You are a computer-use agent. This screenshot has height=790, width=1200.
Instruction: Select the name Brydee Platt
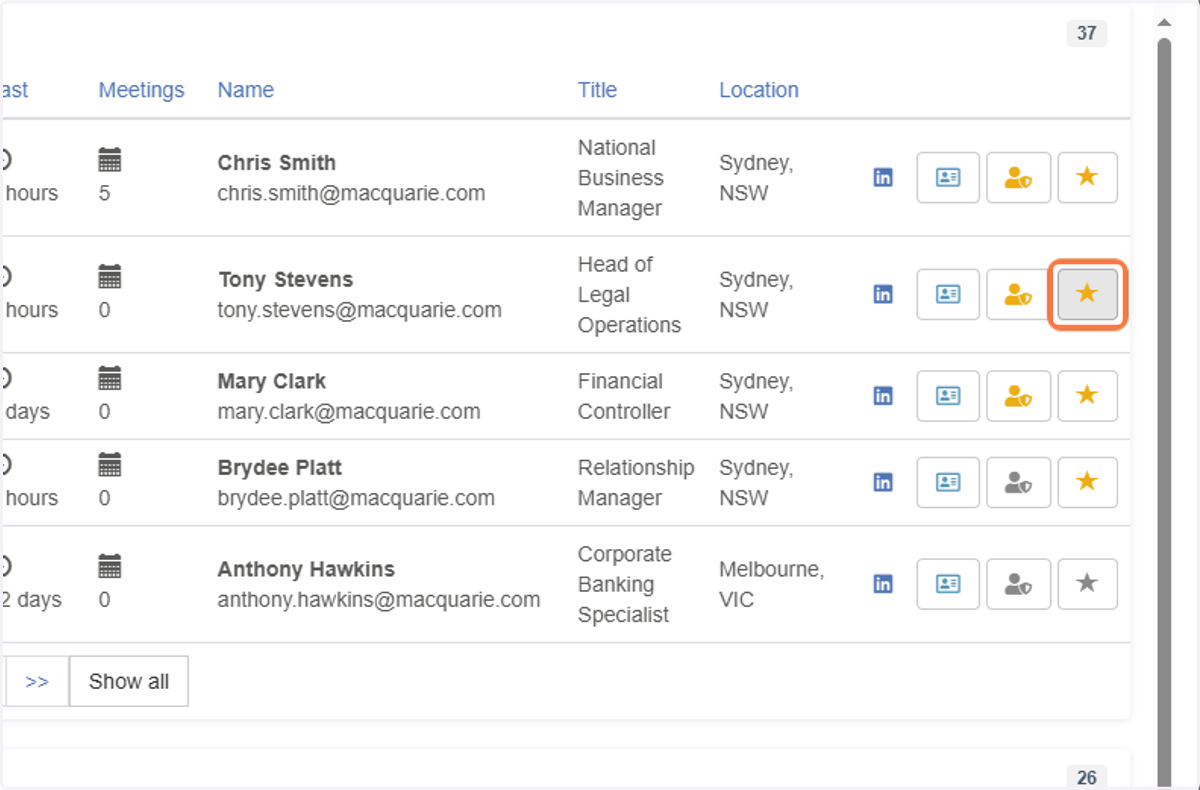pyautogui.click(x=280, y=468)
